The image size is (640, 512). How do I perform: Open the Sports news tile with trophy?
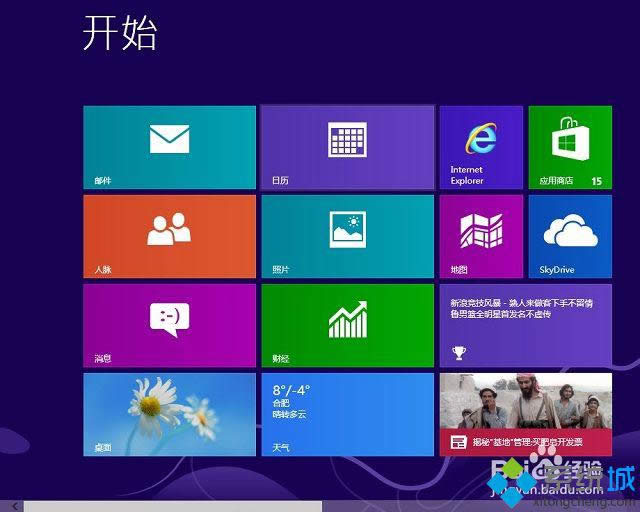[526, 325]
